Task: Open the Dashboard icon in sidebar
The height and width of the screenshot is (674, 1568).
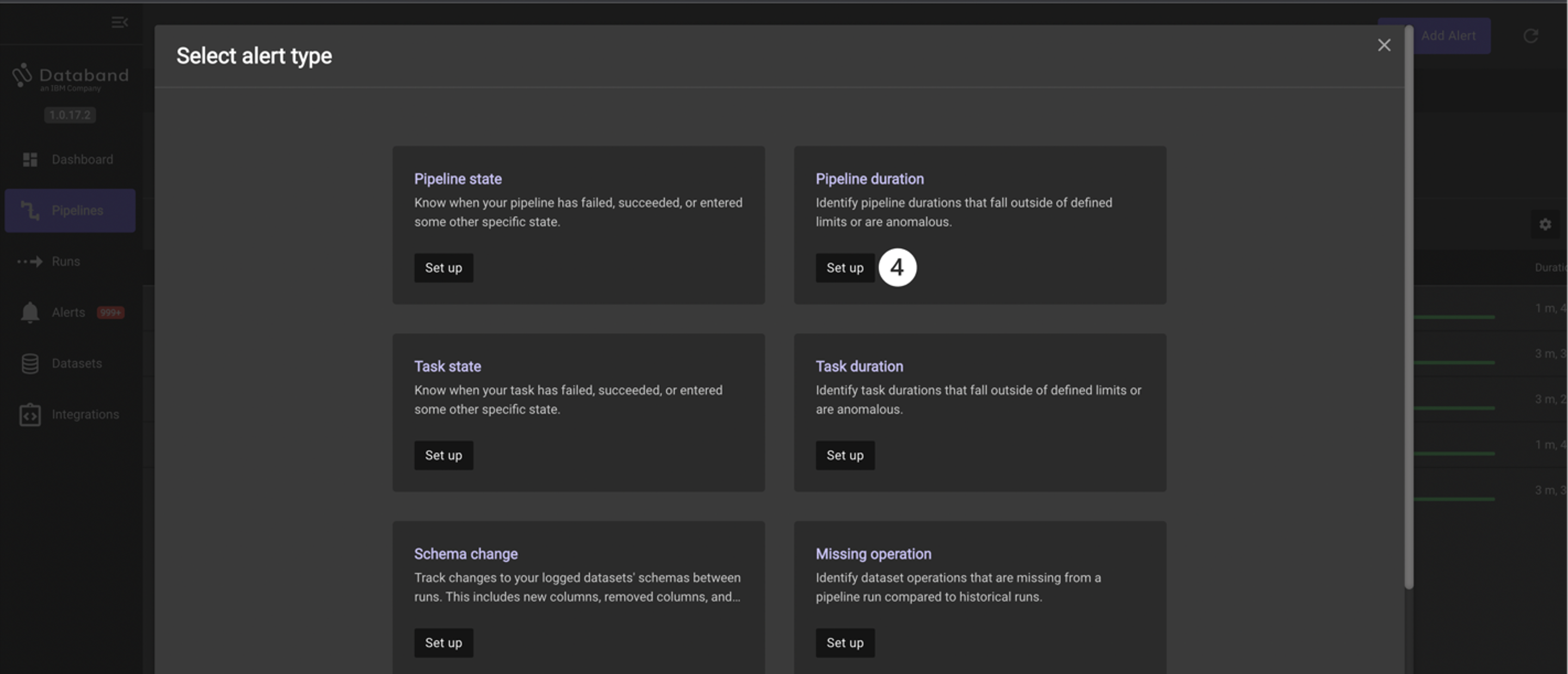Action: pyautogui.click(x=30, y=160)
